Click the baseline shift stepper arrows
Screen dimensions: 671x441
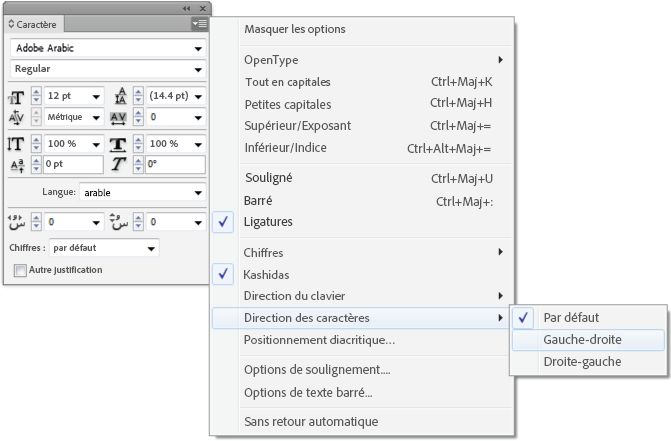point(36,164)
